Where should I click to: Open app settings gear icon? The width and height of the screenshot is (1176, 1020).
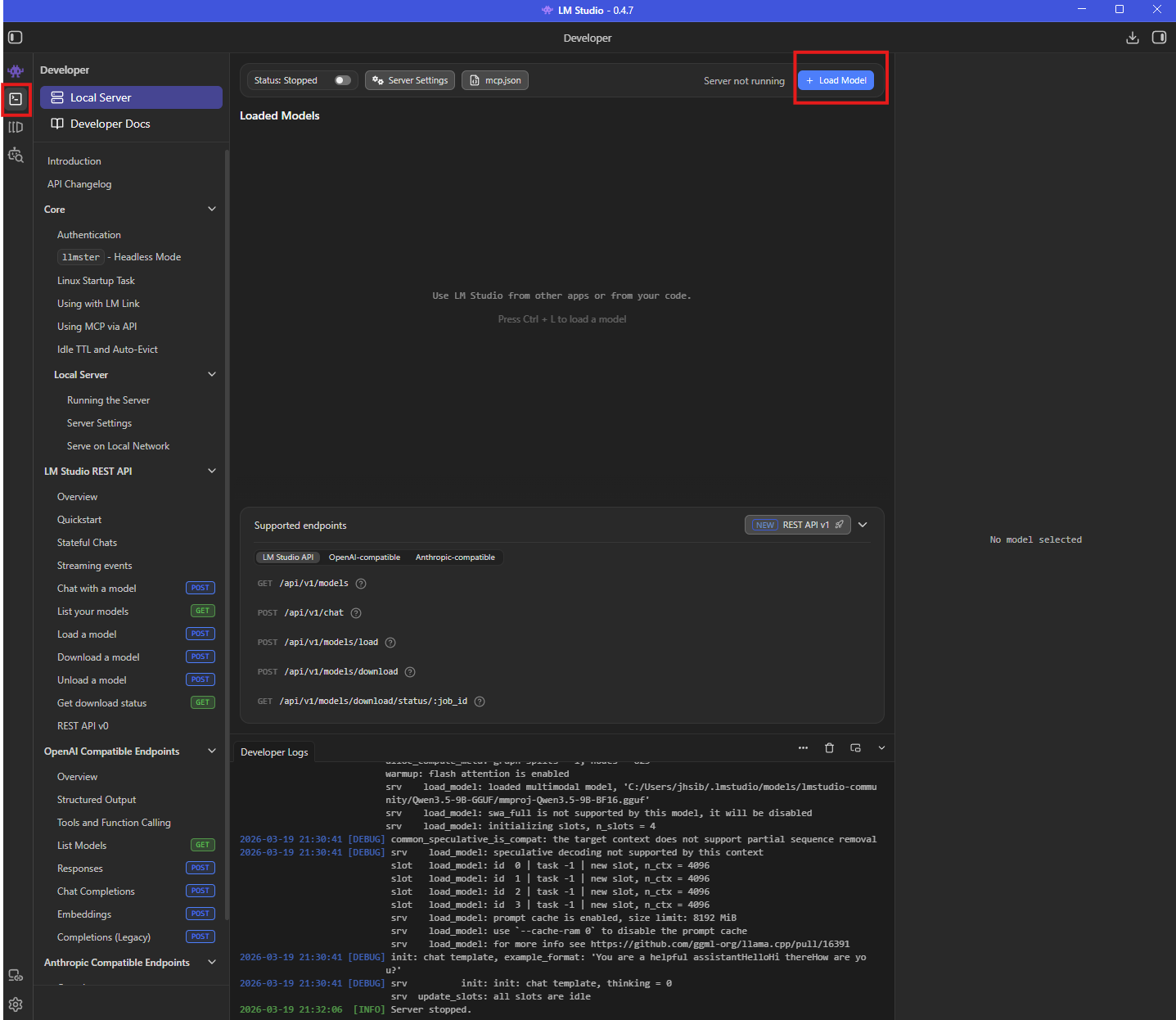(16, 1004)
